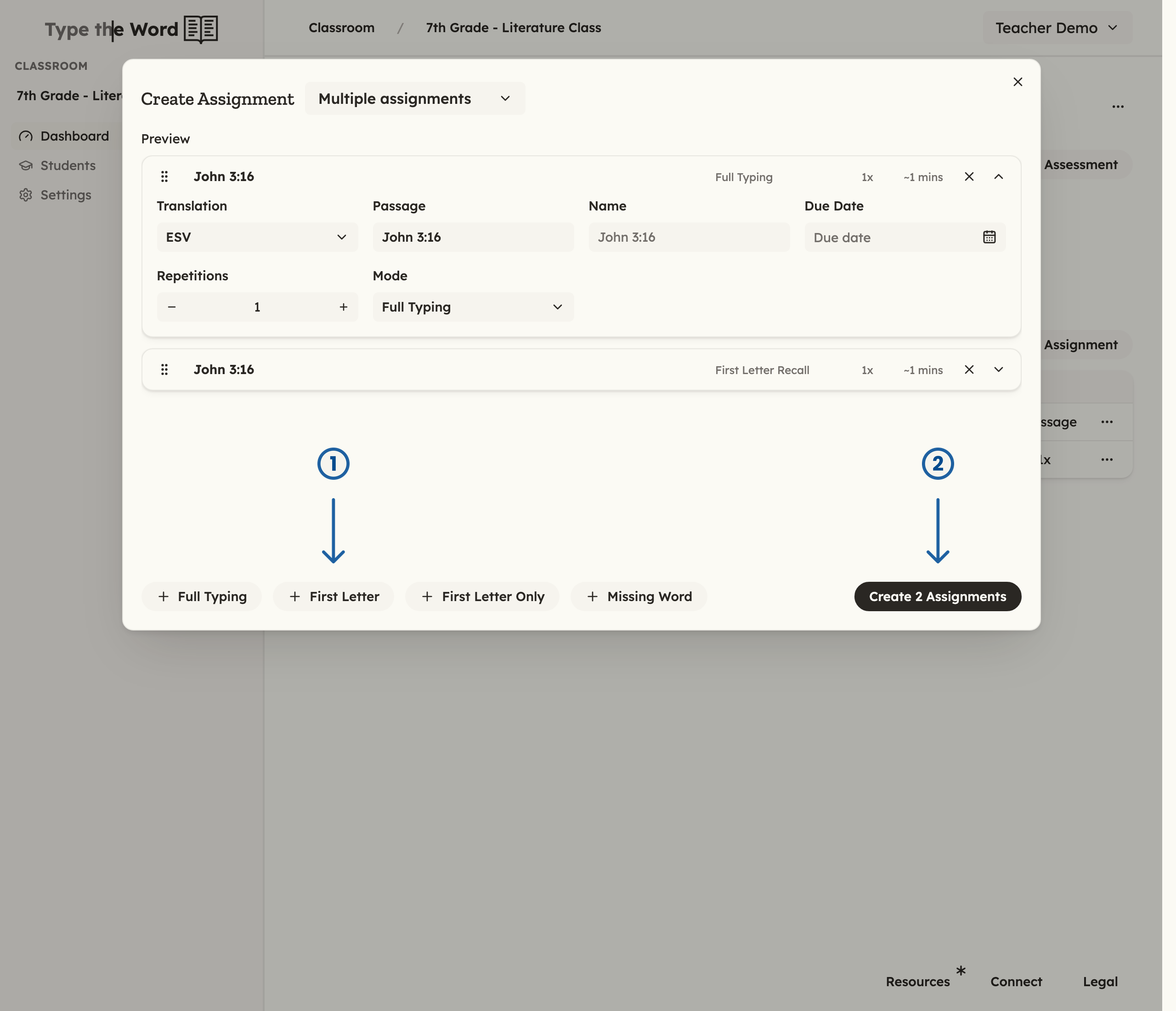Click Create 2 Assignments button
1176x1011 pixels.
[x=938, y=596]
